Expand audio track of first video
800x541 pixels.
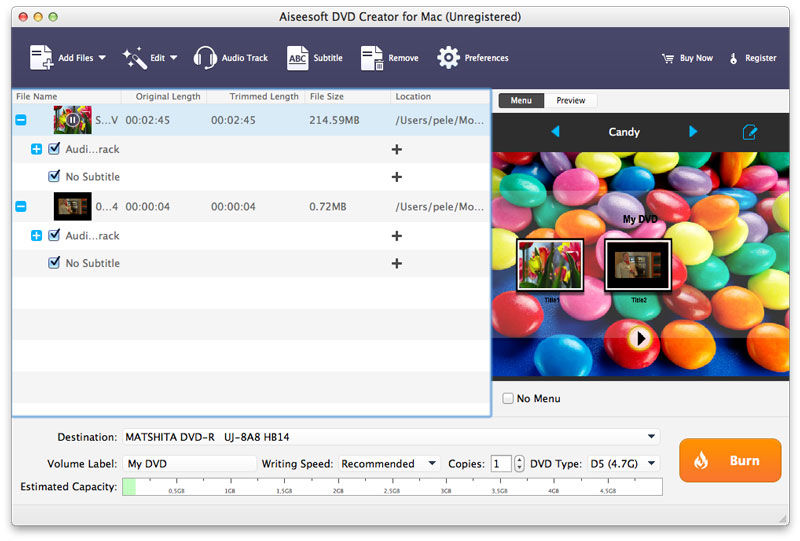(36, 149)
